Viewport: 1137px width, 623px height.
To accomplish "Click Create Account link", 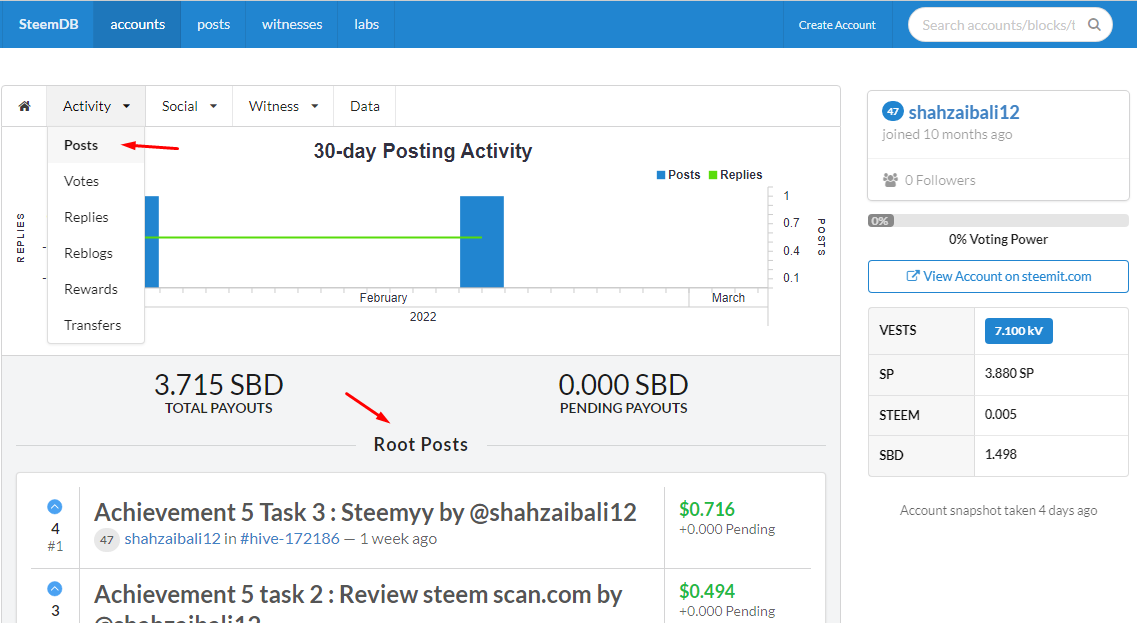I will (837, 25).
